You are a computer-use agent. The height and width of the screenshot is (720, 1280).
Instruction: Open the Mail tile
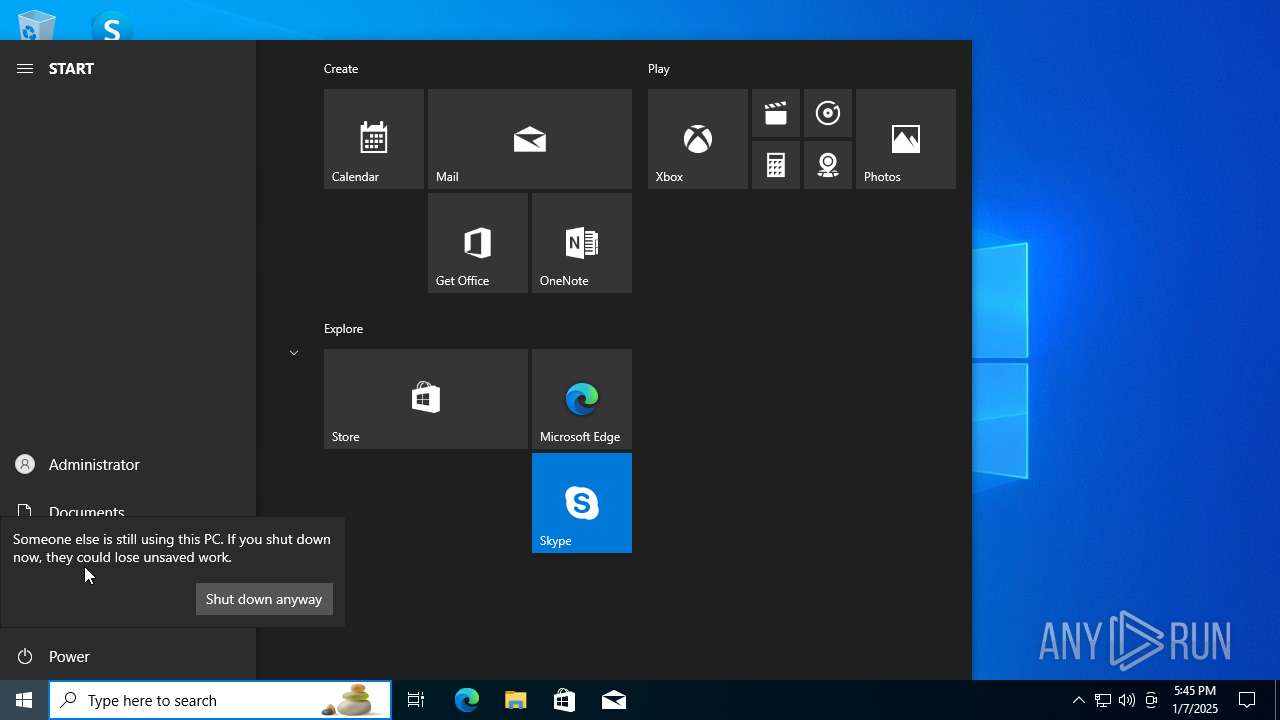click(x=530, y=139)
